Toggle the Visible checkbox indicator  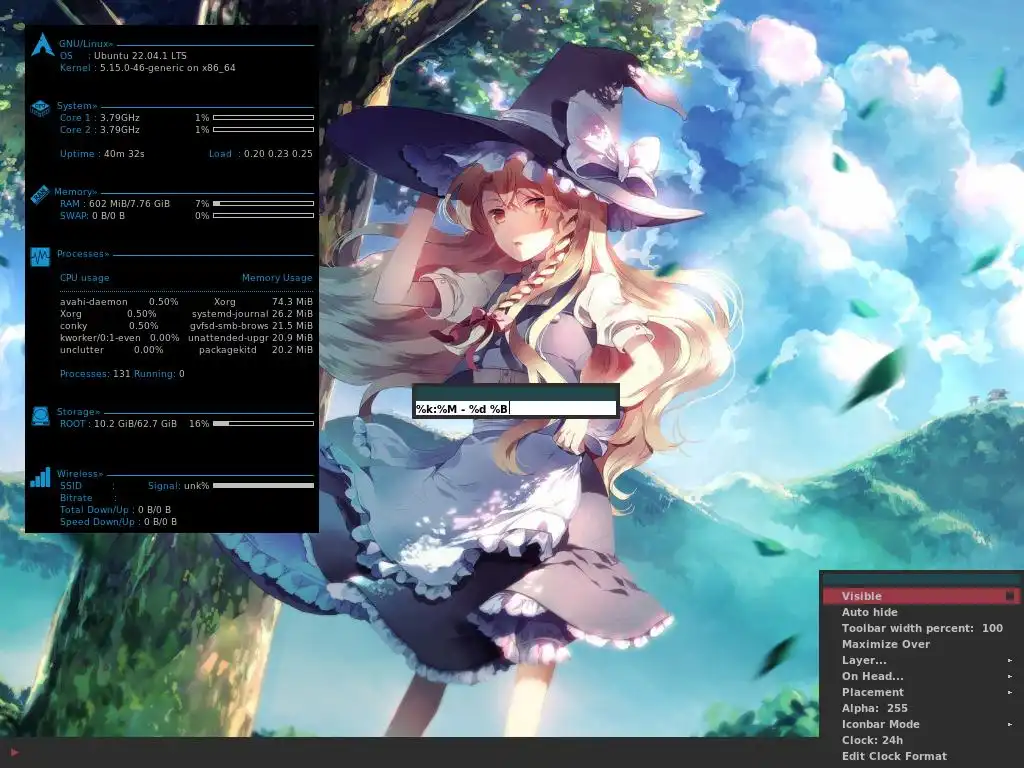coord(1010,596)
